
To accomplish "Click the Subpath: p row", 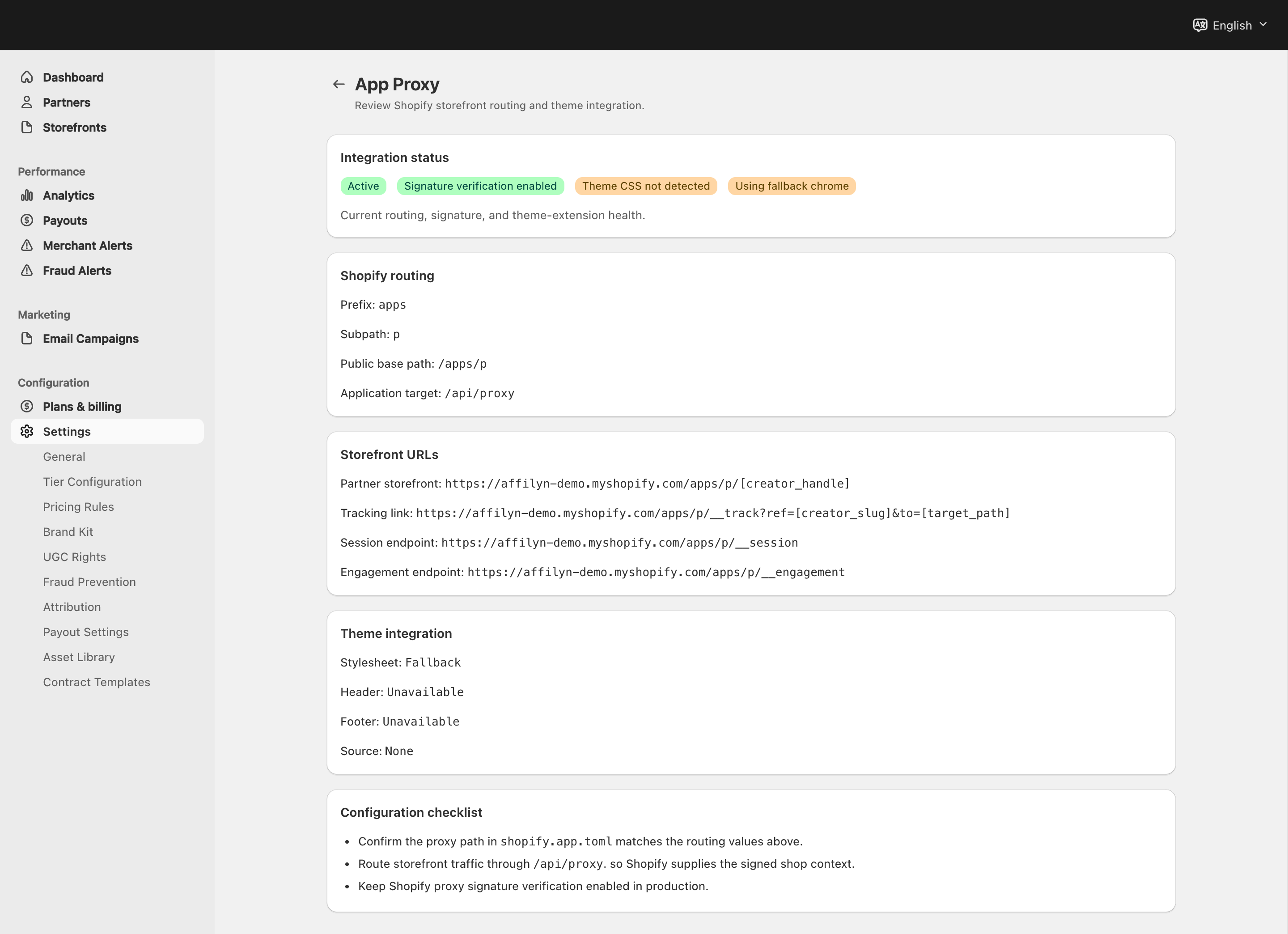I will click(x=370, y=334).
